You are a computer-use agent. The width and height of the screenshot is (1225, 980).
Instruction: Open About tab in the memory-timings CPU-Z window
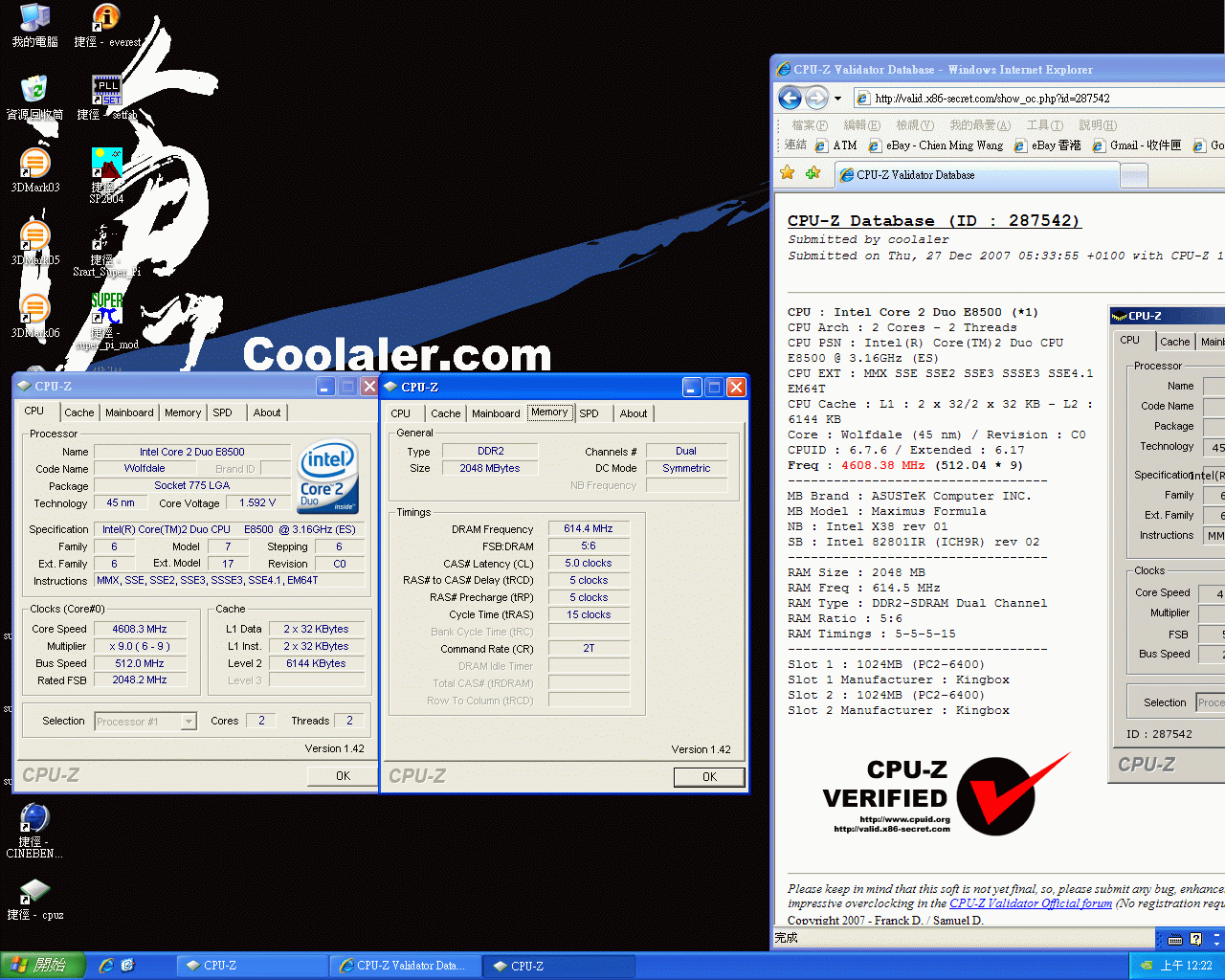tap(634, 413)
